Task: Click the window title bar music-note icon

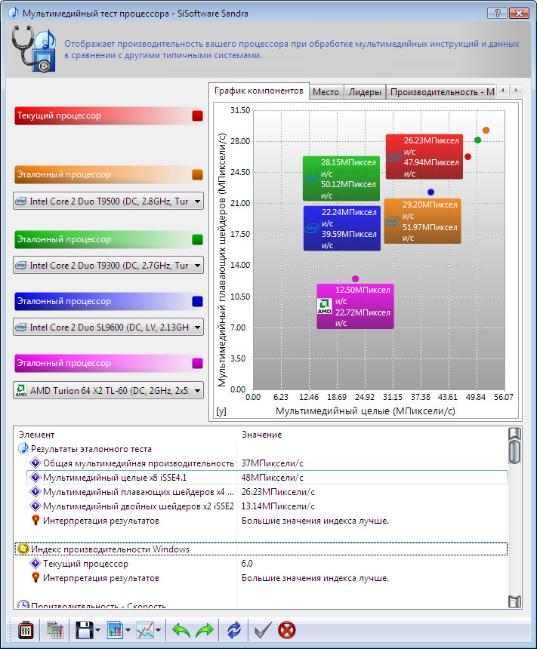Action: 13,13
